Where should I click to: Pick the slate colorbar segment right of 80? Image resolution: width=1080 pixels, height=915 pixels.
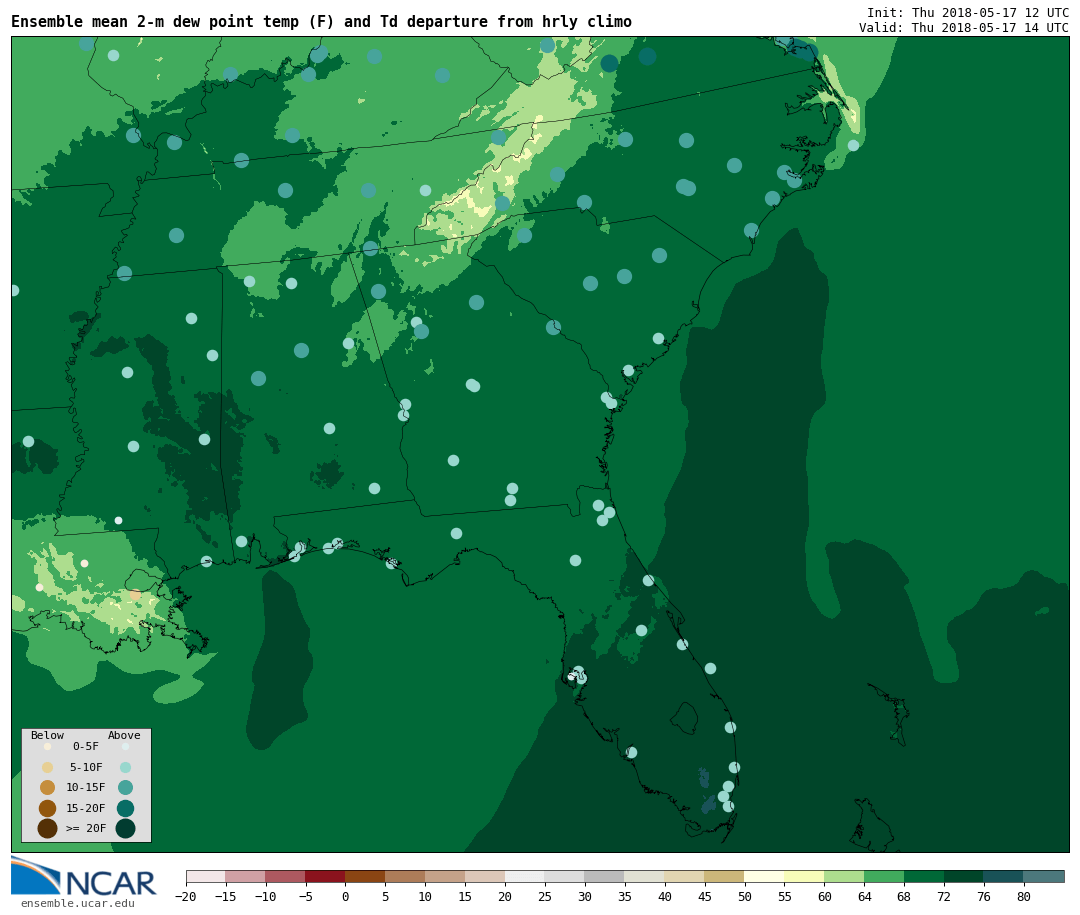(x=1044, y=876)
